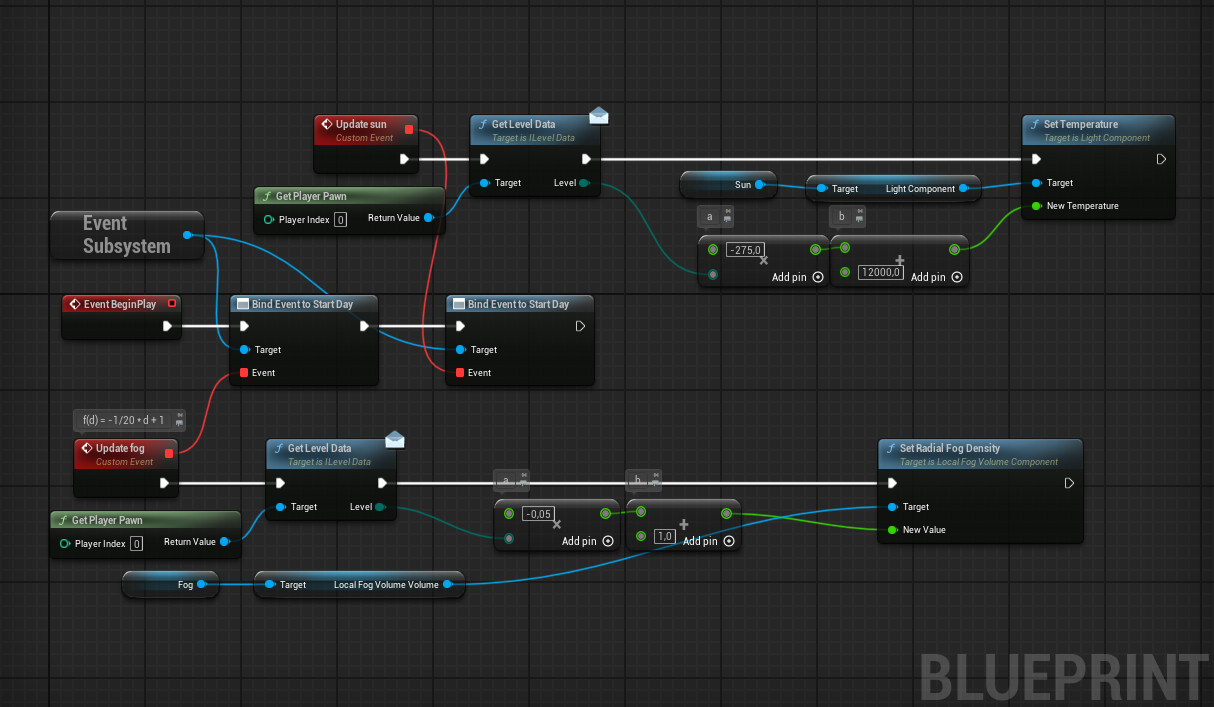Click execution input of bottom Get Level Data

pos(280,483)
